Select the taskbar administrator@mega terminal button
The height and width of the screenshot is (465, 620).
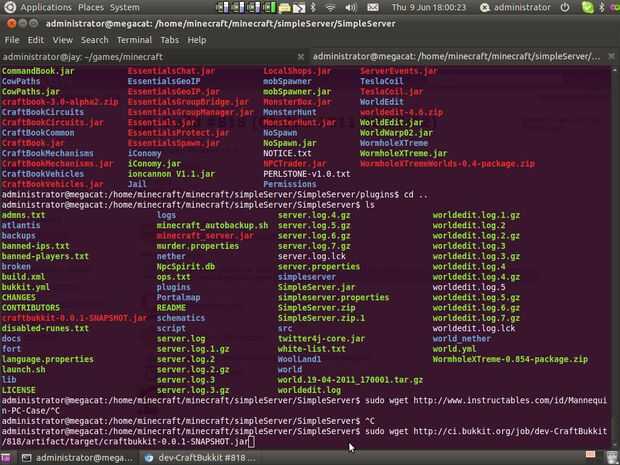click(77, 458)
